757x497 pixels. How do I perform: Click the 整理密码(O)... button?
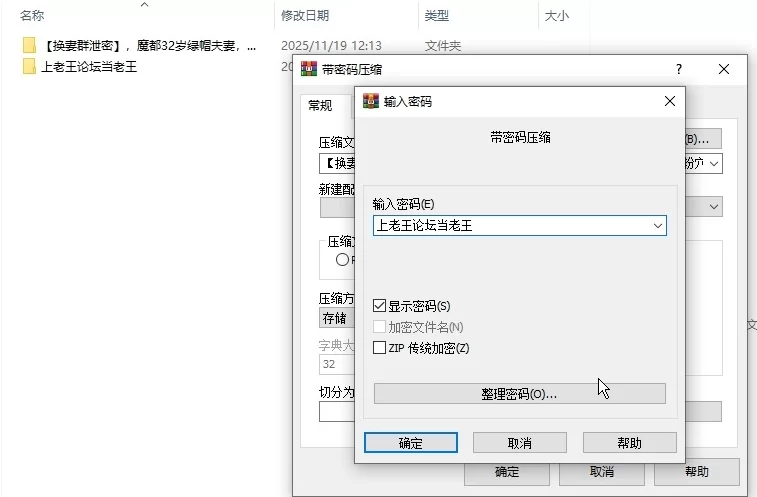click(519, 394)
